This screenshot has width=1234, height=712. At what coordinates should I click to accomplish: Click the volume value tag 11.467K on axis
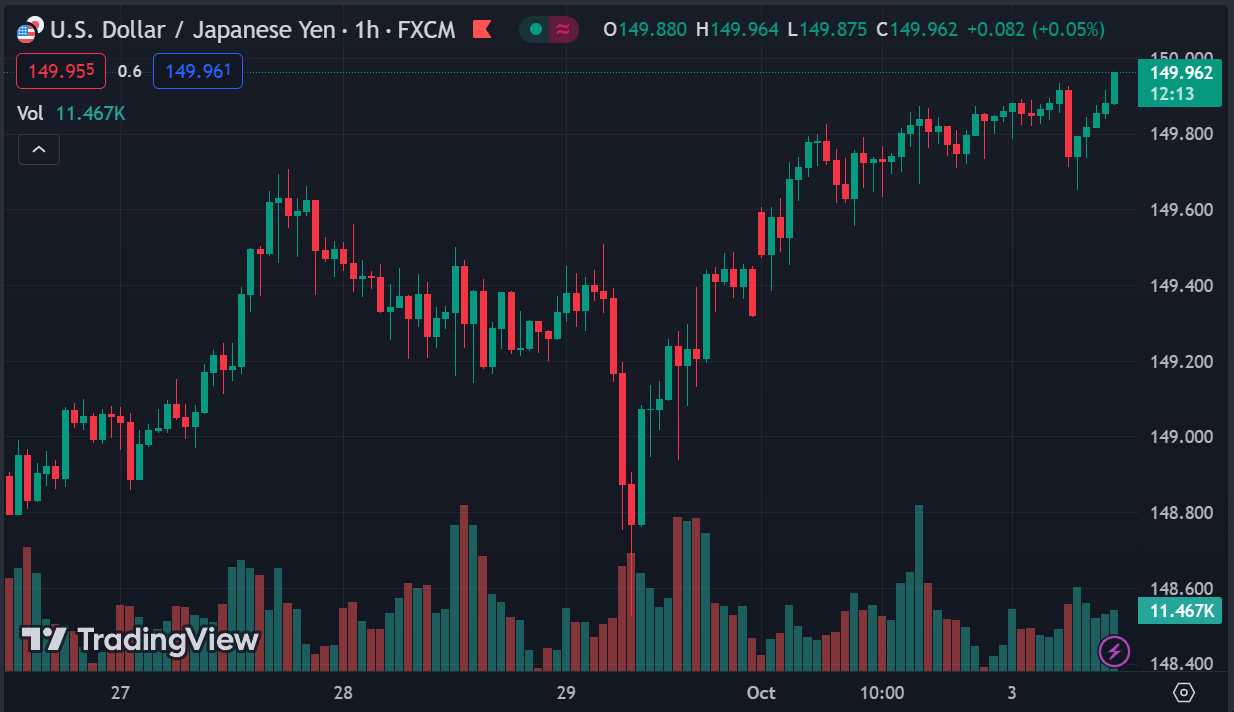1180,611
